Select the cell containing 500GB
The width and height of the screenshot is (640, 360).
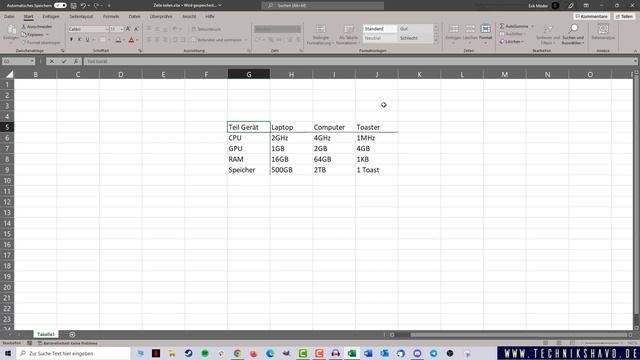pyautogui.click(x=291, y=170)
